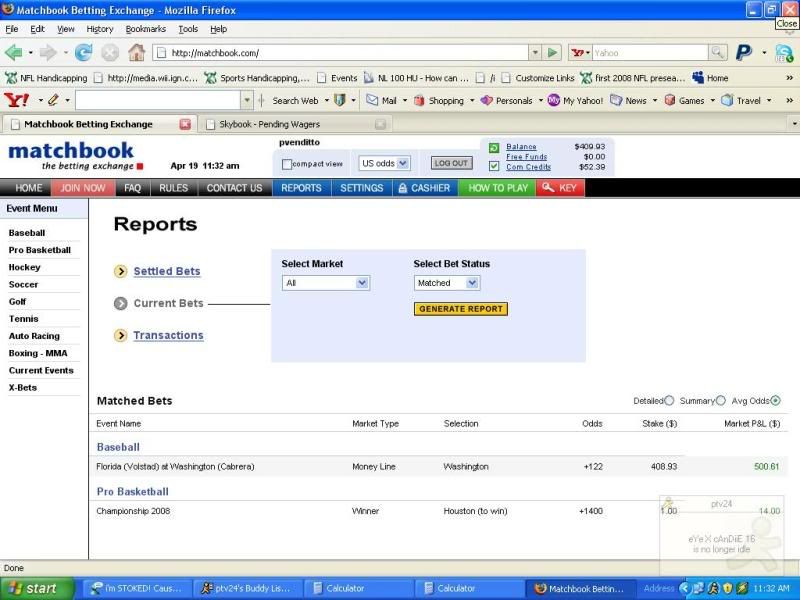Open the Bookmarks menu
The height and width of the screenshot is (600, 800).
[x=144, y=29]
